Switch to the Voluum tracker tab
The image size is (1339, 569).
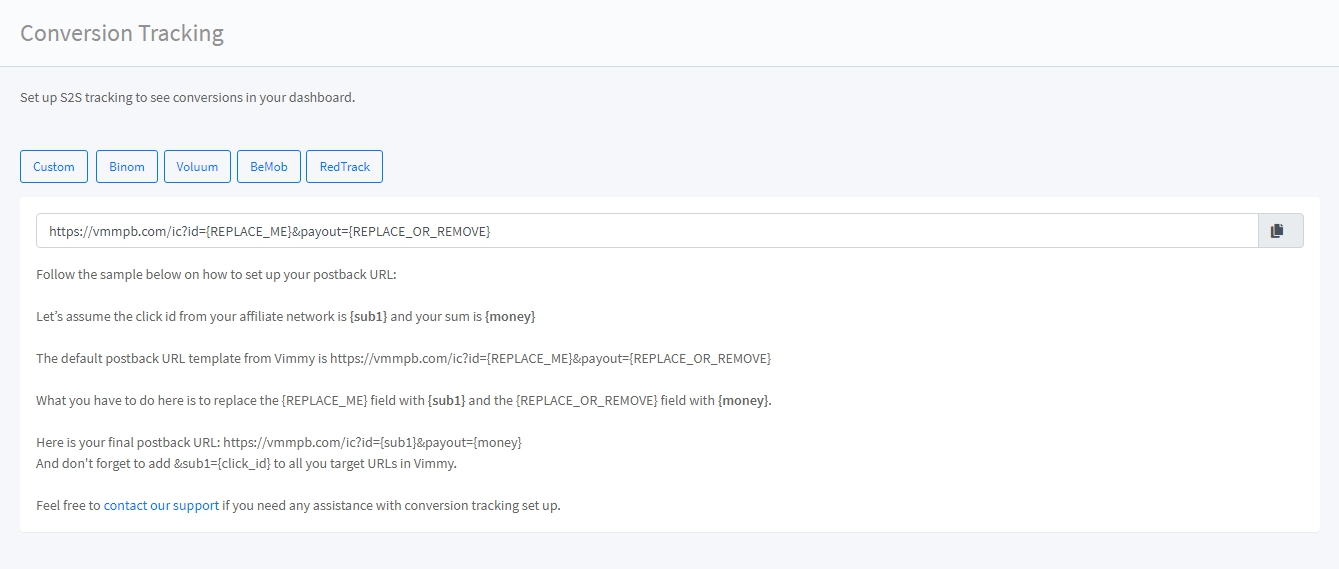(197, 167)
